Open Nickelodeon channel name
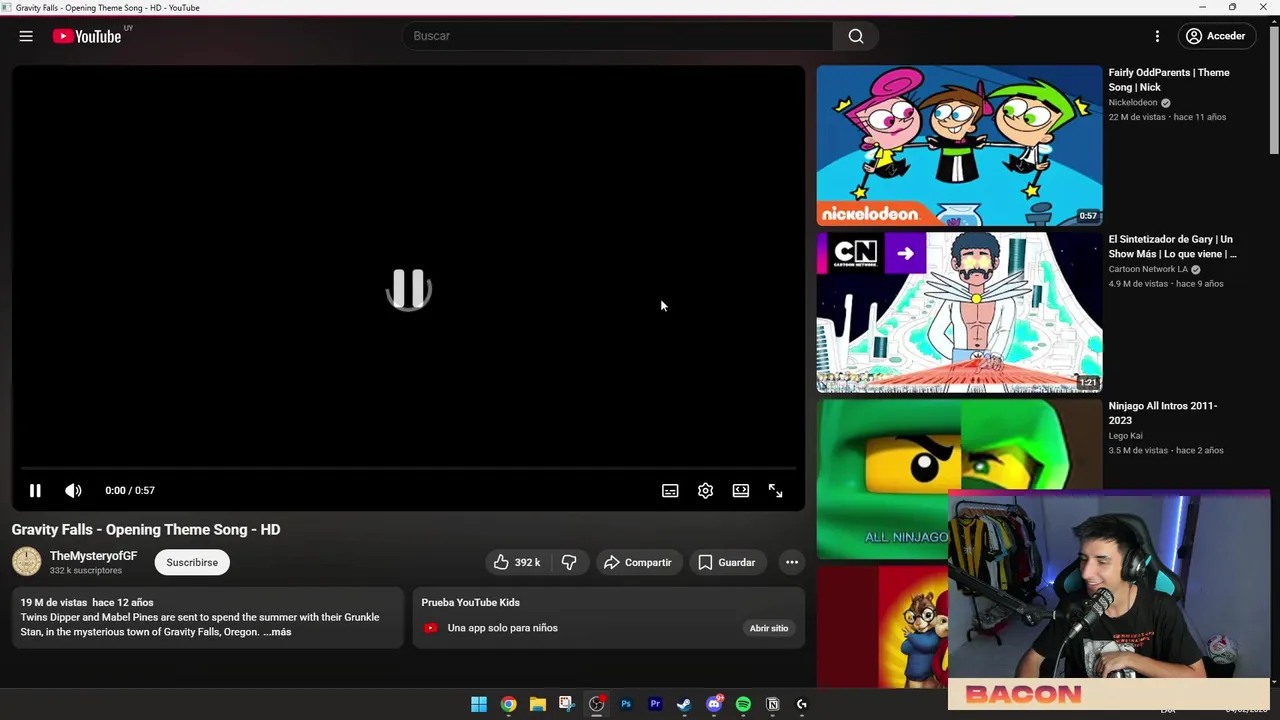This screenshot has height=720, width=1280. tap(1132, 102)
